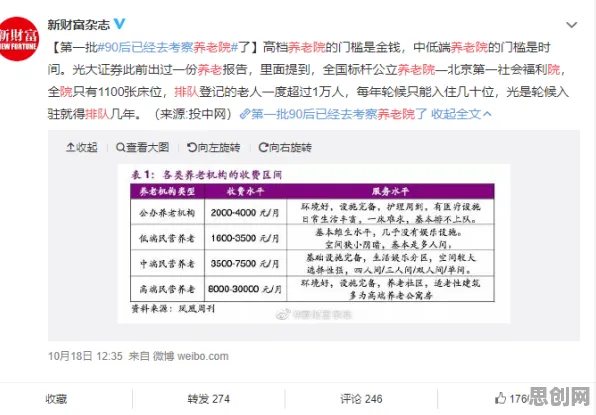This screenshot has height=415, width=596.
Task: Click table row label 公办养老机构
Action: (x=167, y=212)
